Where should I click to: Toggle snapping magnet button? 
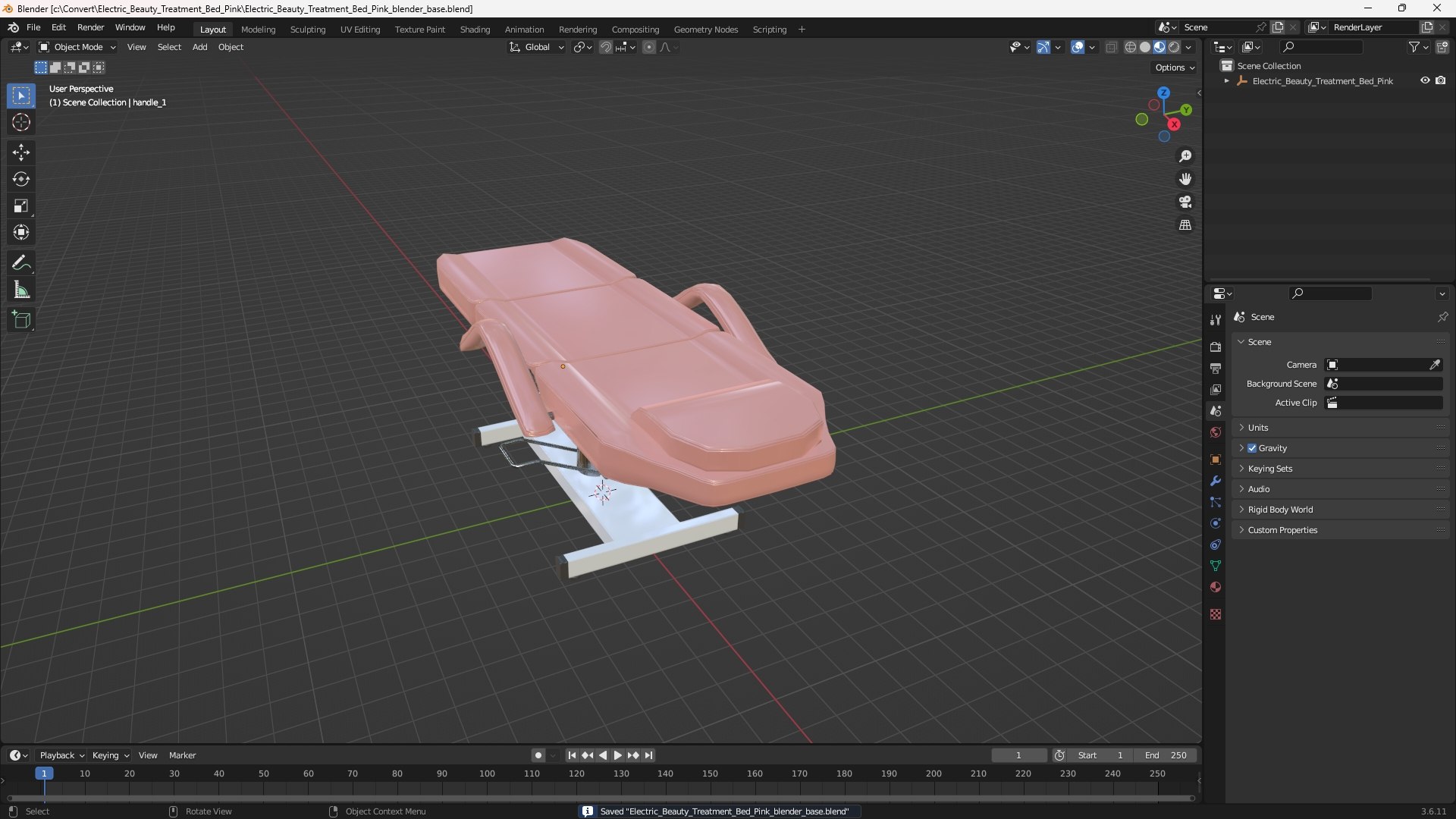[x=606, y=47]
